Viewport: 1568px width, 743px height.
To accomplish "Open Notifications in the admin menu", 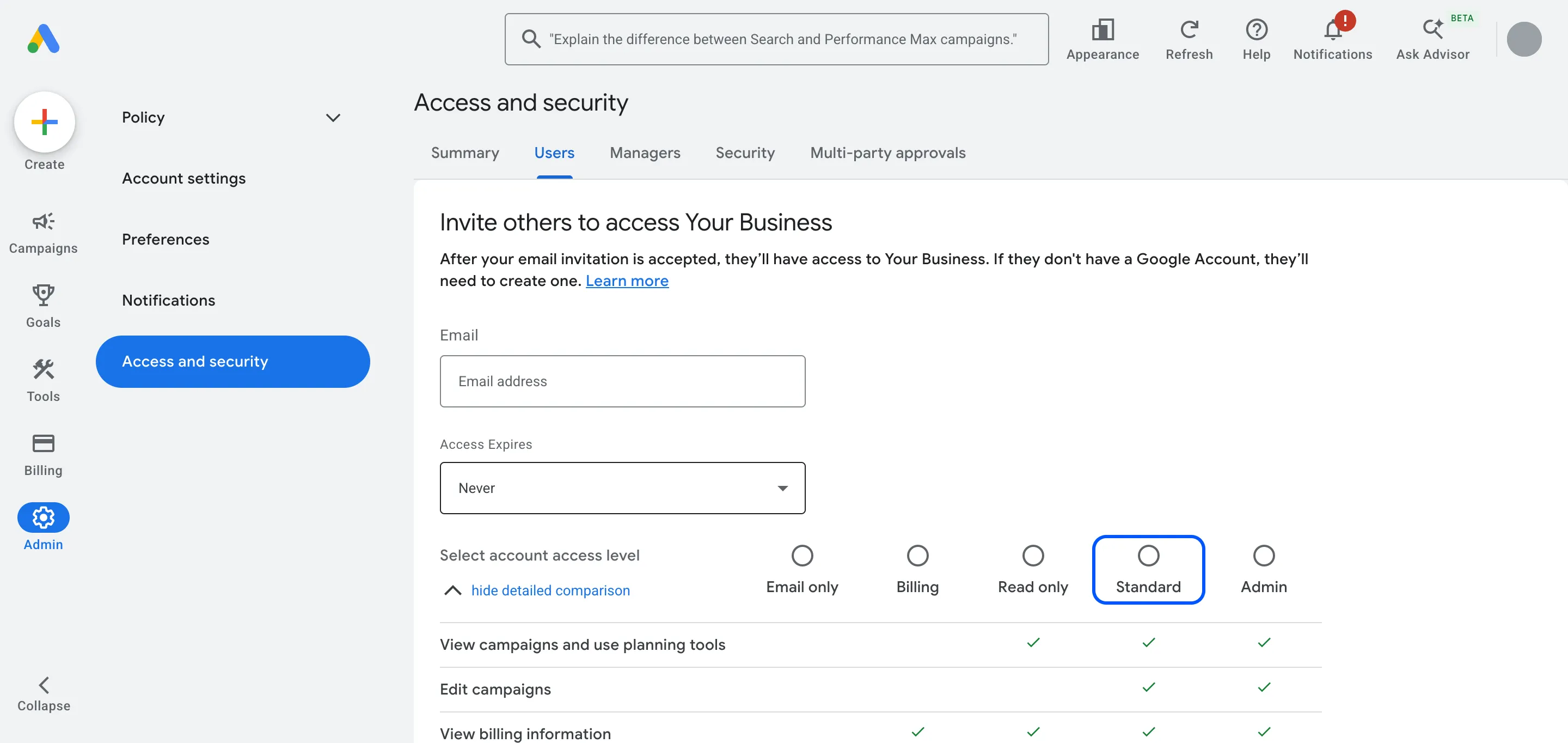I will 168,300.
